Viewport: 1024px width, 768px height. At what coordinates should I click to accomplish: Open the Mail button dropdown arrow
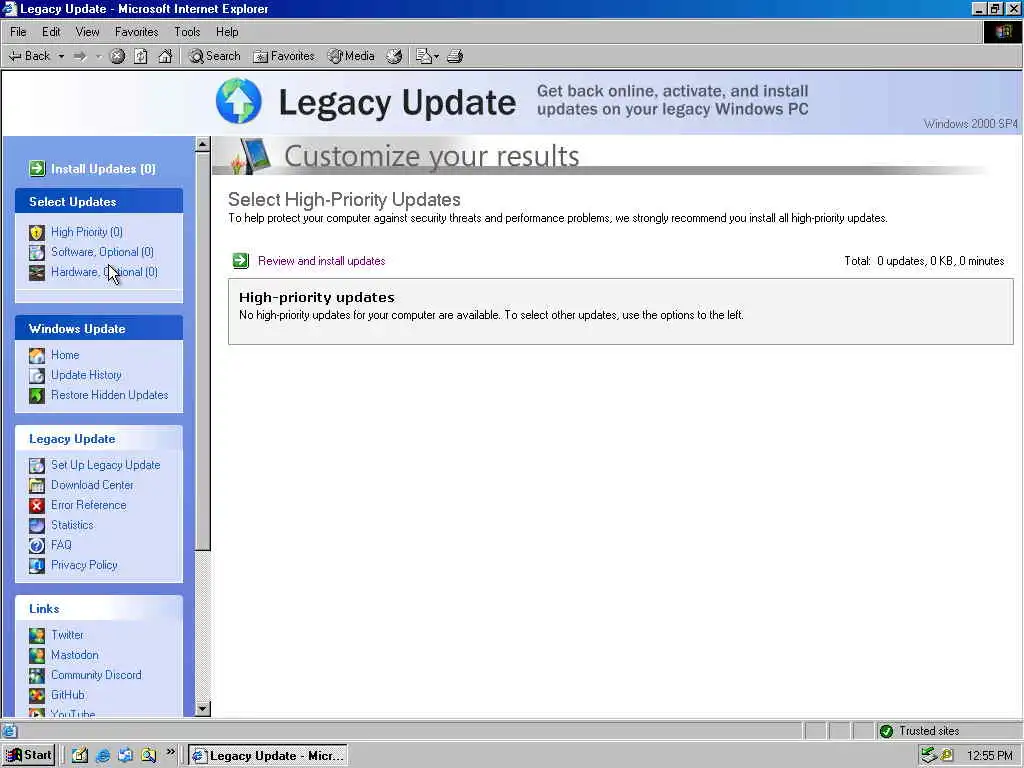436,56
